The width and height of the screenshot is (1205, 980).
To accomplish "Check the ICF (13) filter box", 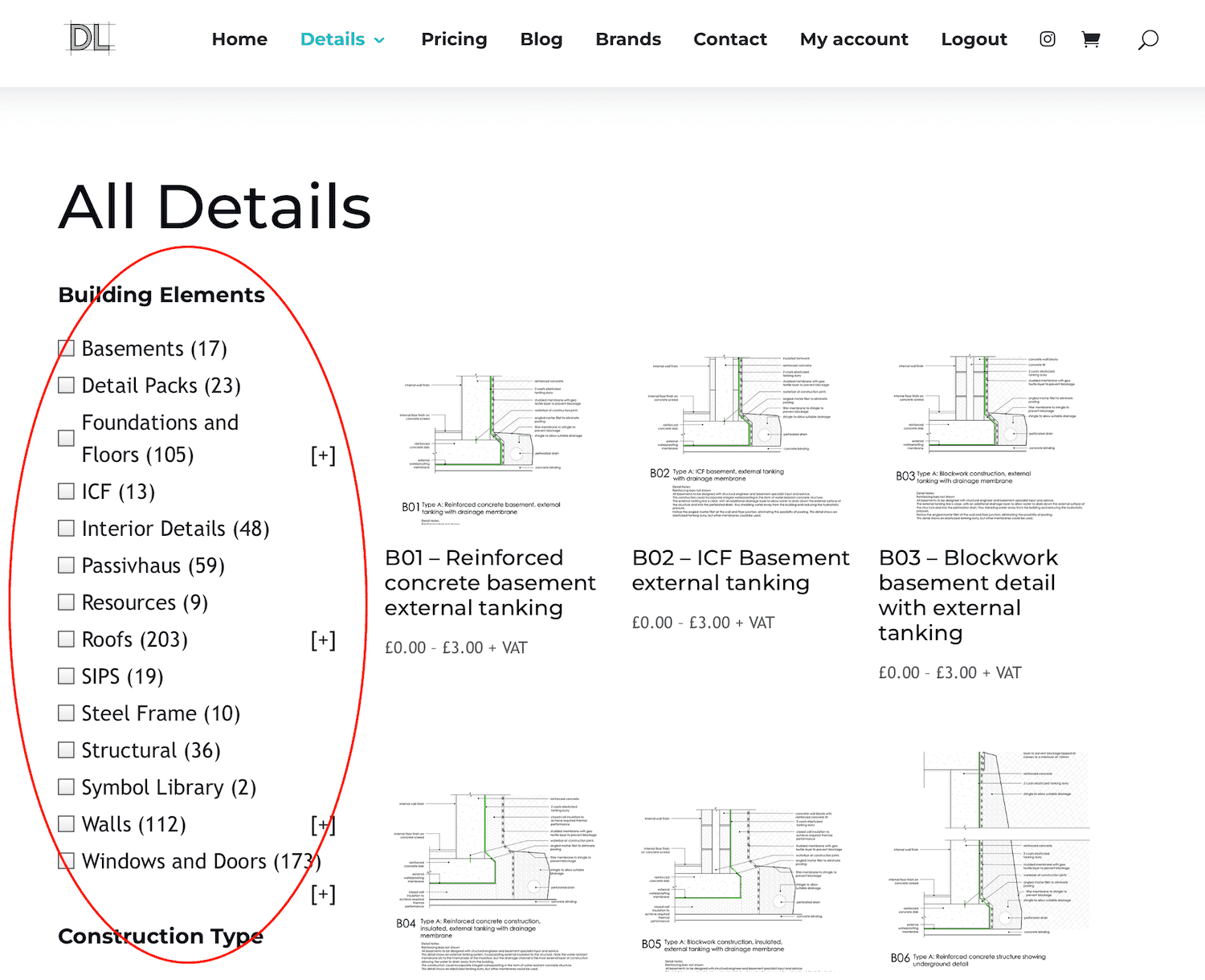I will (x=67, y=492).
